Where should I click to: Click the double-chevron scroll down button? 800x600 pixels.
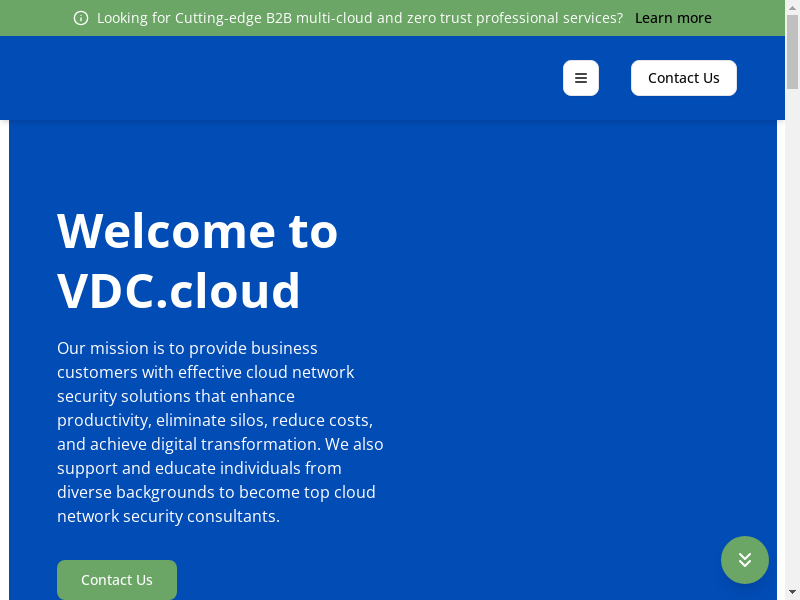click(x=745, y=560)
